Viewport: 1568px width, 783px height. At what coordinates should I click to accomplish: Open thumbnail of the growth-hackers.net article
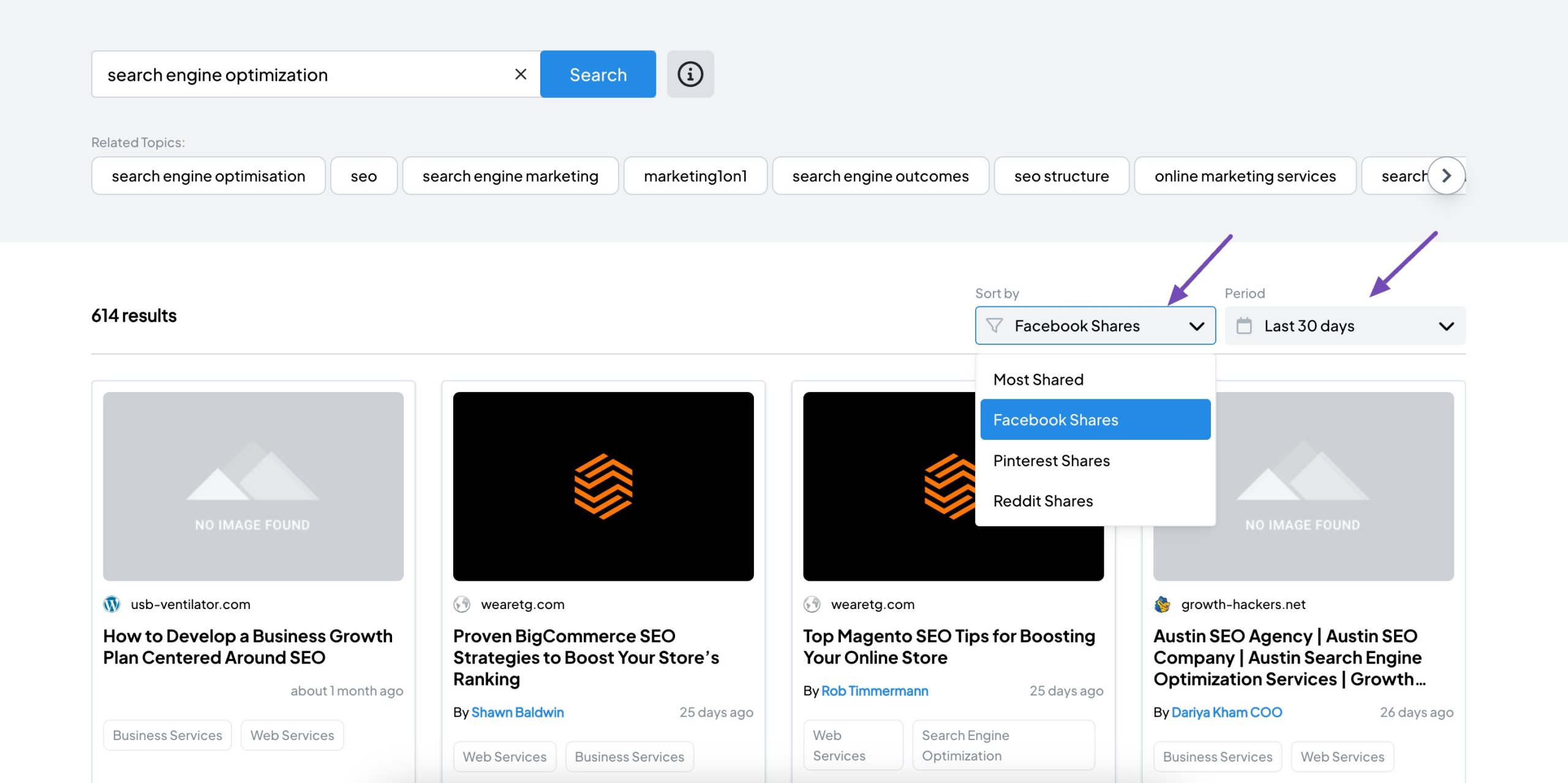tap(1335, 486)
